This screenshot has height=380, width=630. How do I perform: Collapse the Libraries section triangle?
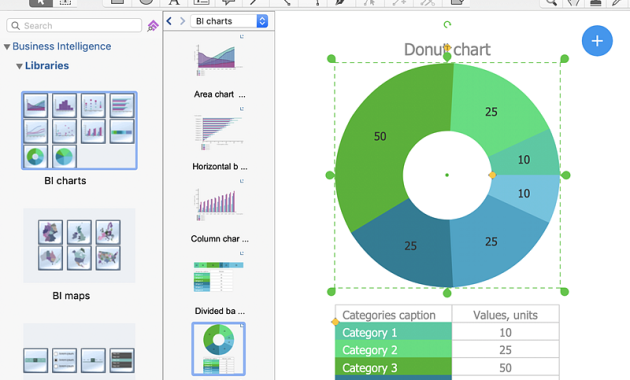click(19, 66)
